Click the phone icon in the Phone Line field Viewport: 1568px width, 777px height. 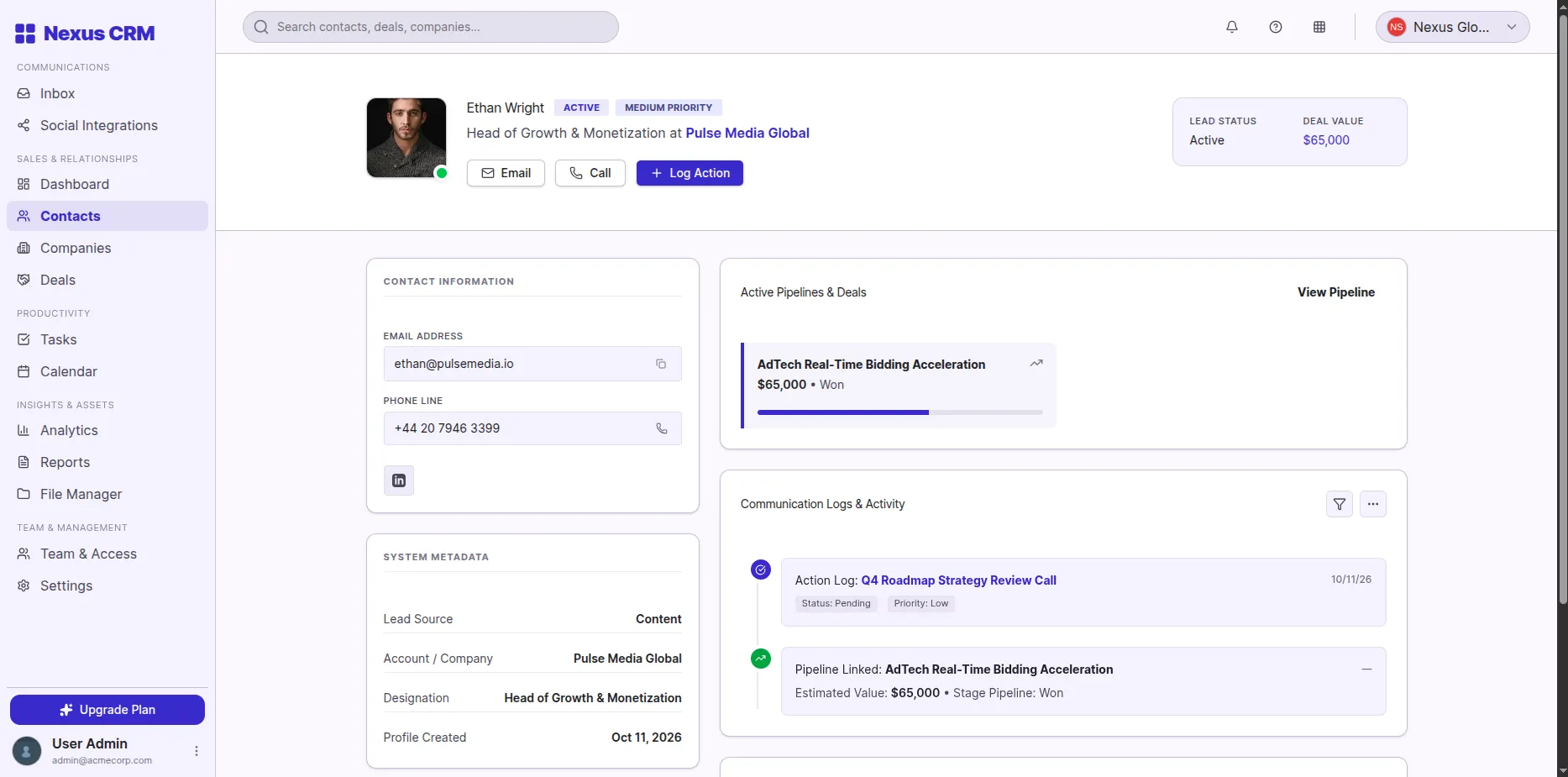(x=662, y=428)
